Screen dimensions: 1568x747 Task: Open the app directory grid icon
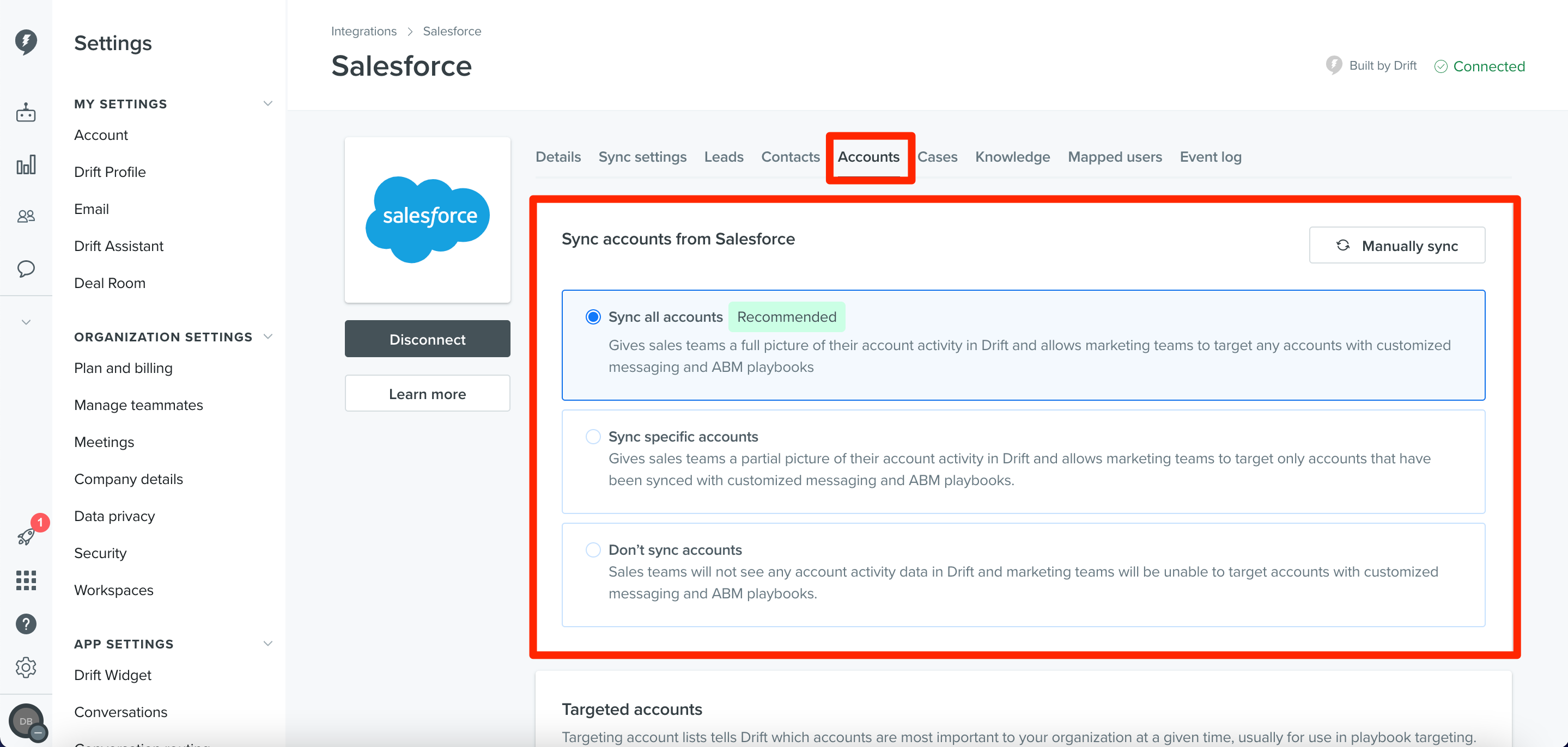pyautogui.click(x=26, y=580)
